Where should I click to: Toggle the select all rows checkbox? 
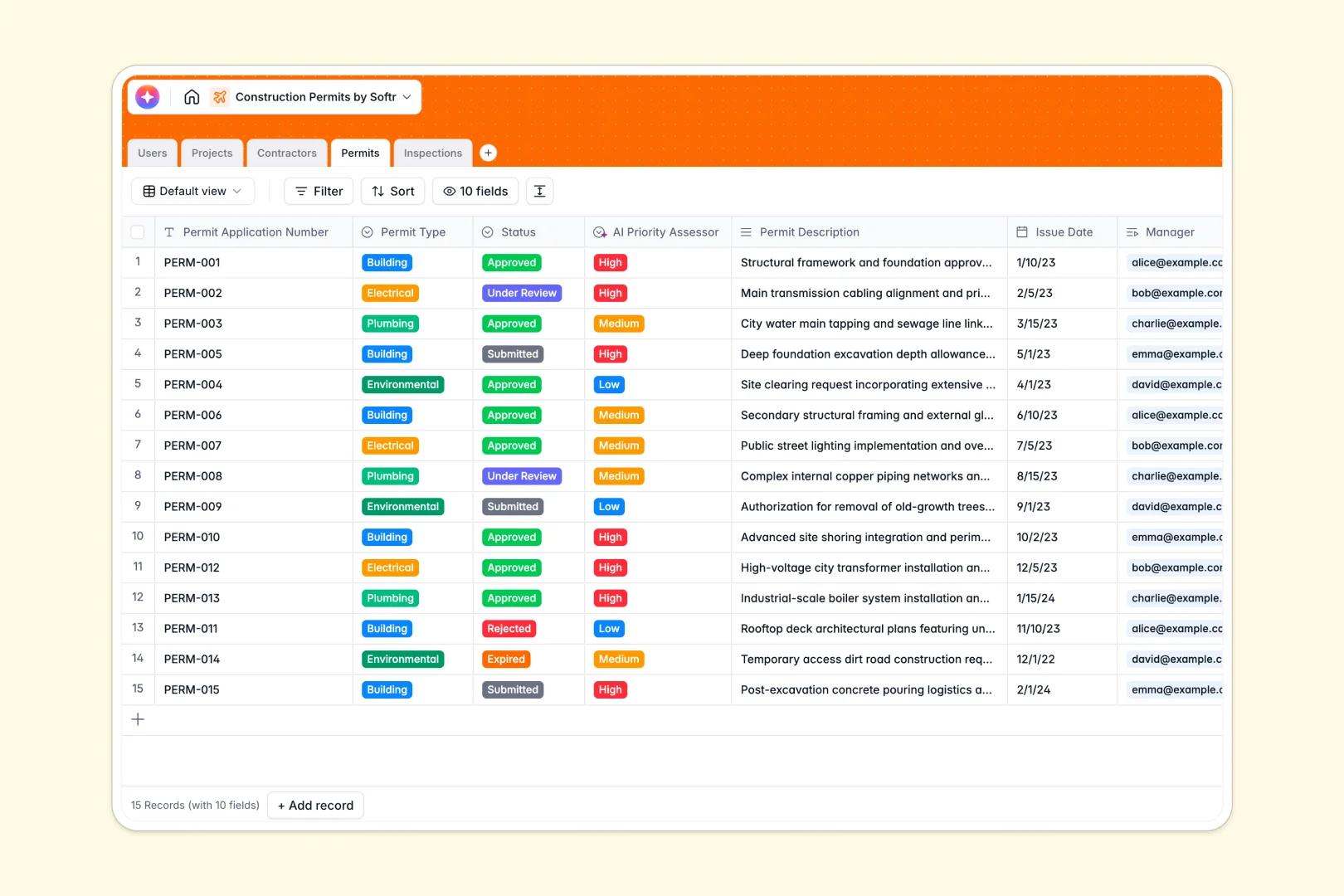click(138, 232)
